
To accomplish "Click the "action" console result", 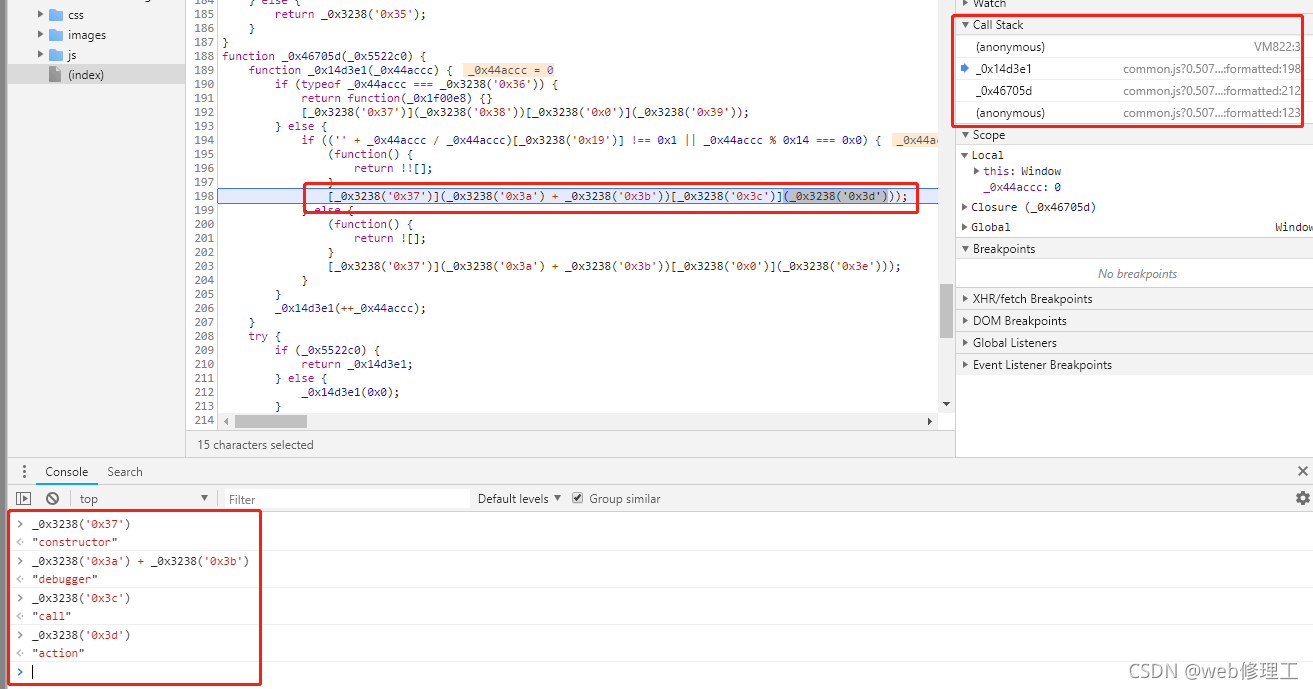I will (58, 653).
